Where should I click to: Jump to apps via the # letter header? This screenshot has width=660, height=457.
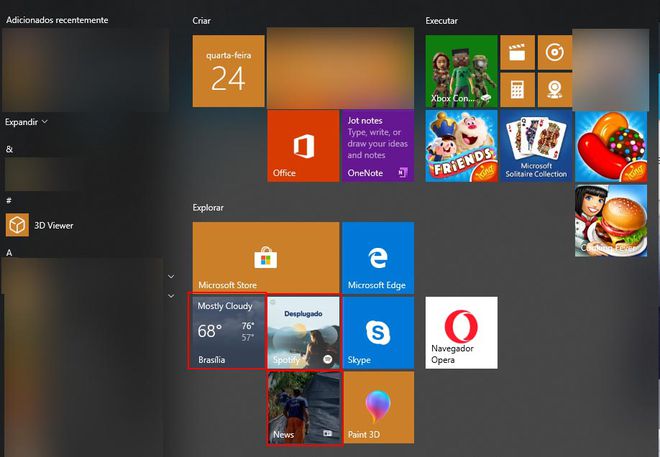[8, 200]
